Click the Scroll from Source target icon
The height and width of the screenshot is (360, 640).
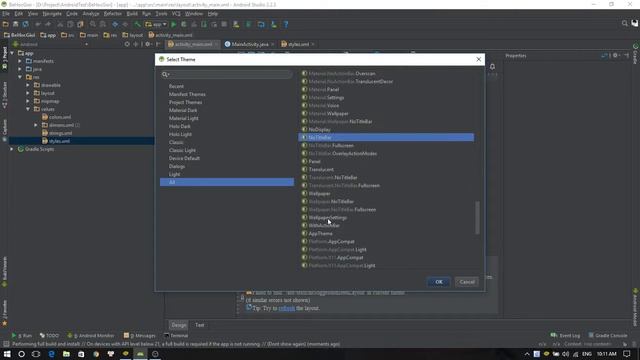(x=127, y=44)
